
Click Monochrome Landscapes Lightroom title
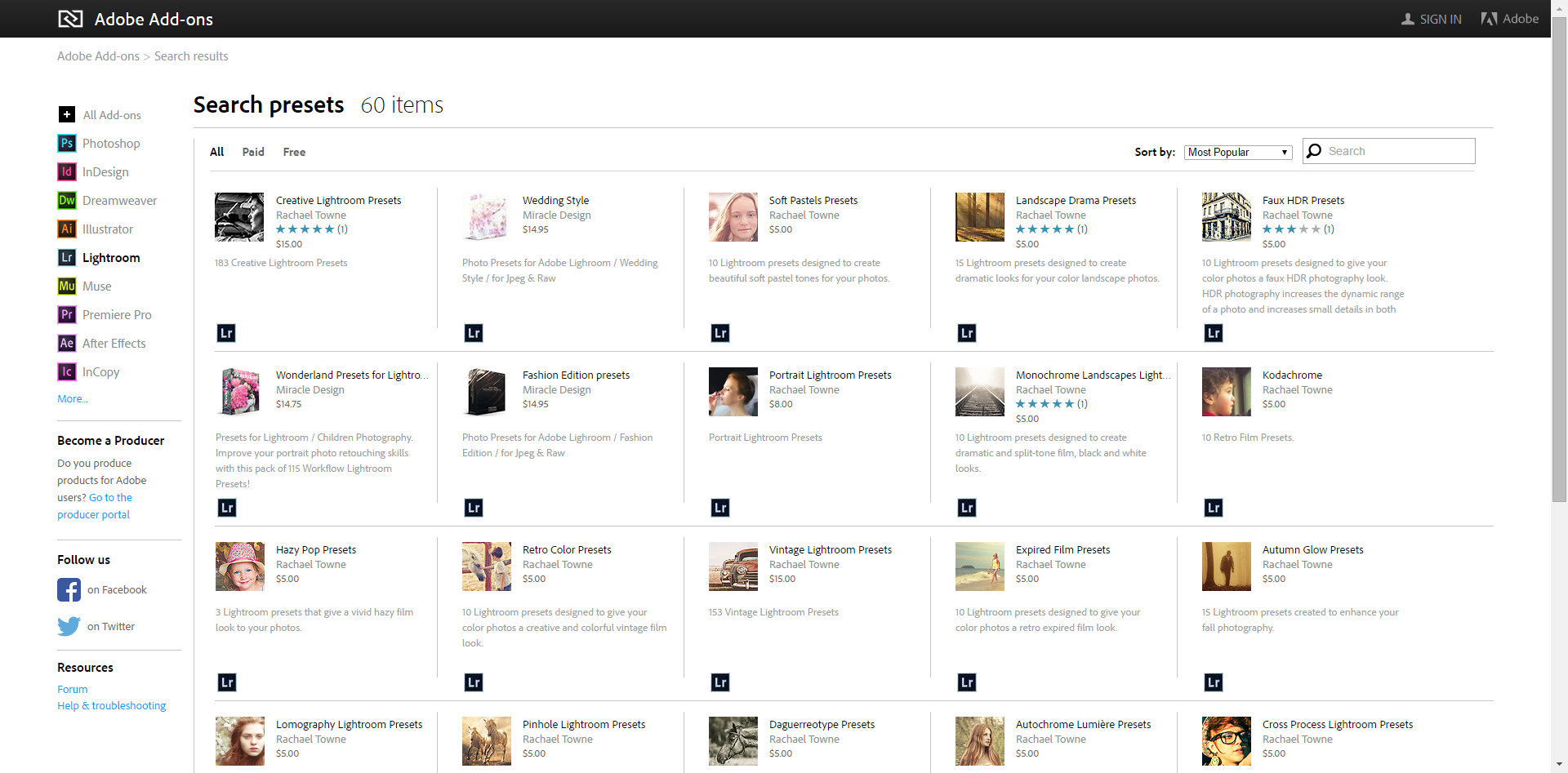coord(1093,375)
